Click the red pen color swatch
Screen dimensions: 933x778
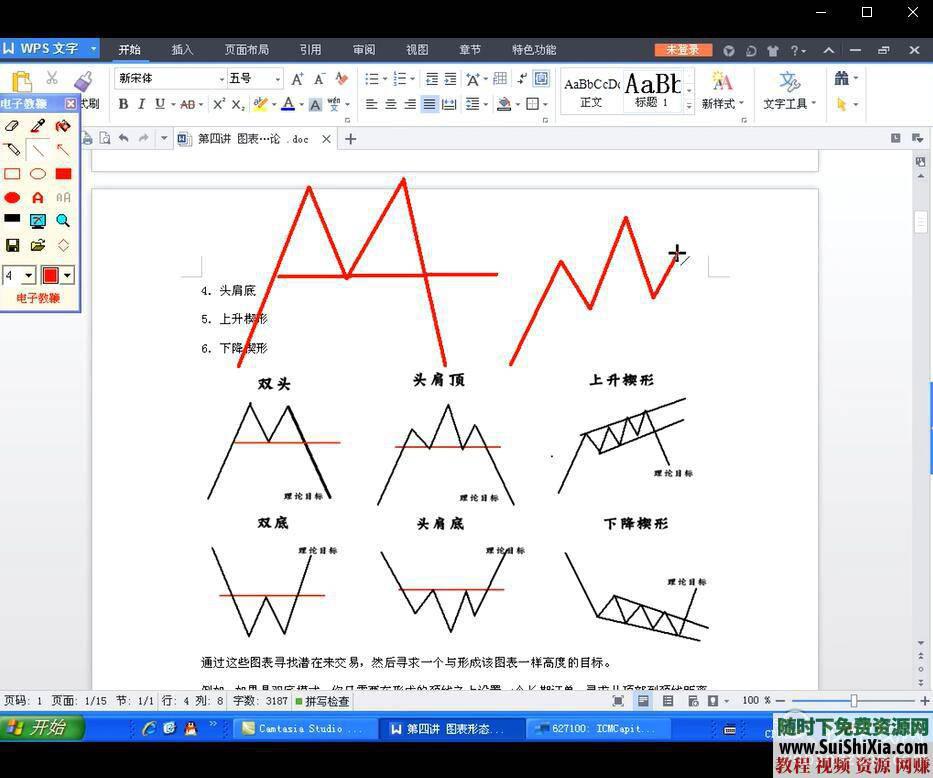[x=51, y=275]
